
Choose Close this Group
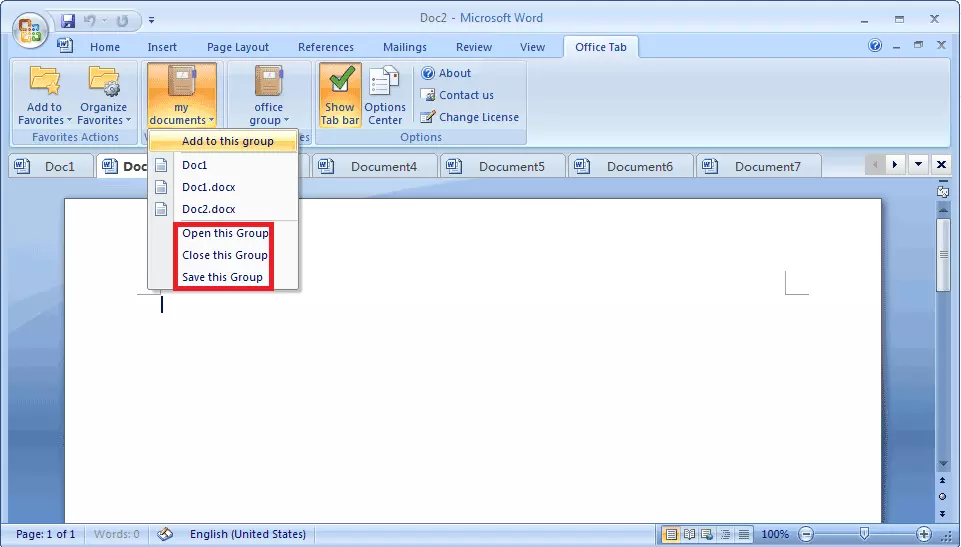[x=225, y=255]
